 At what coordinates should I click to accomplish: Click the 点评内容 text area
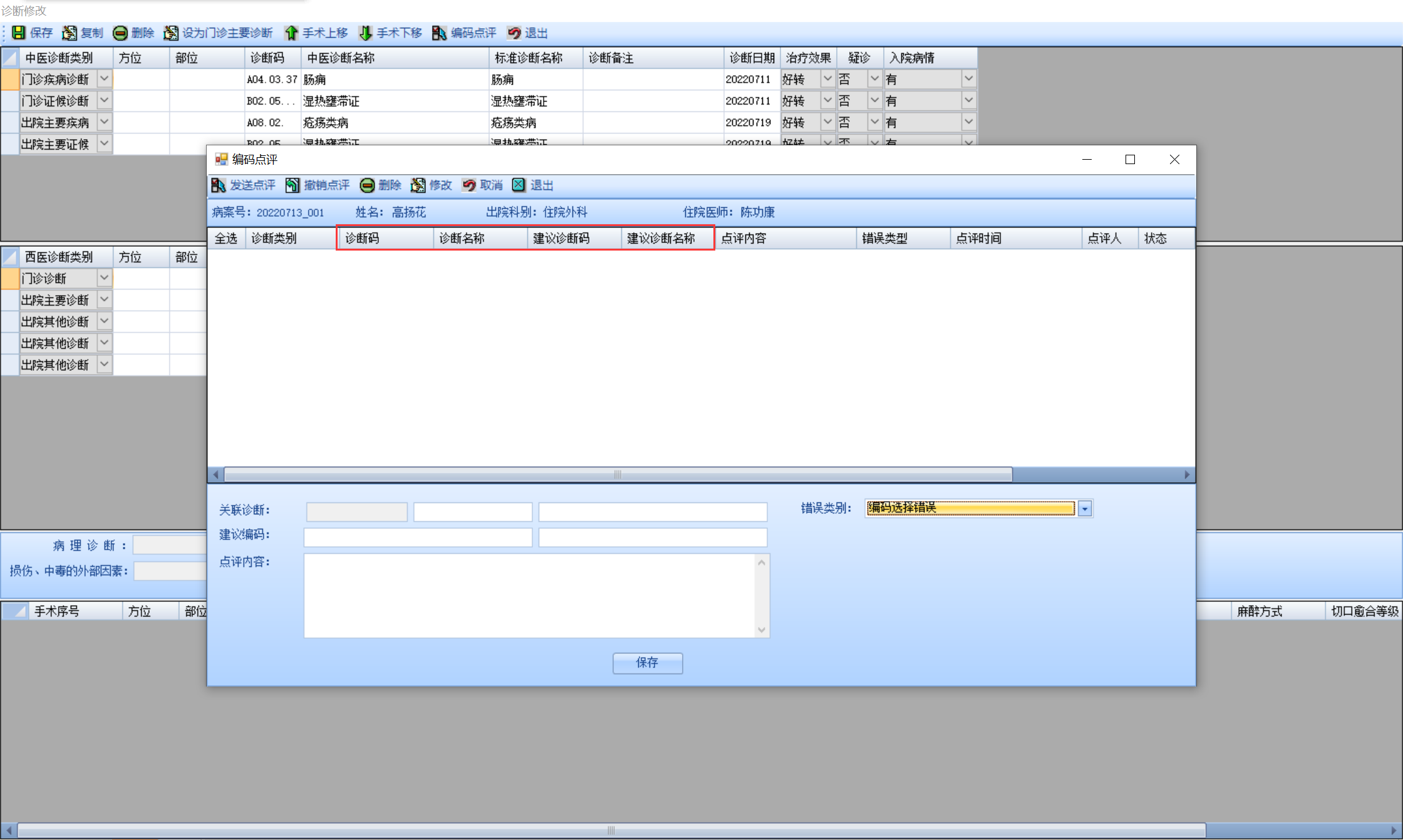[529, 595]
